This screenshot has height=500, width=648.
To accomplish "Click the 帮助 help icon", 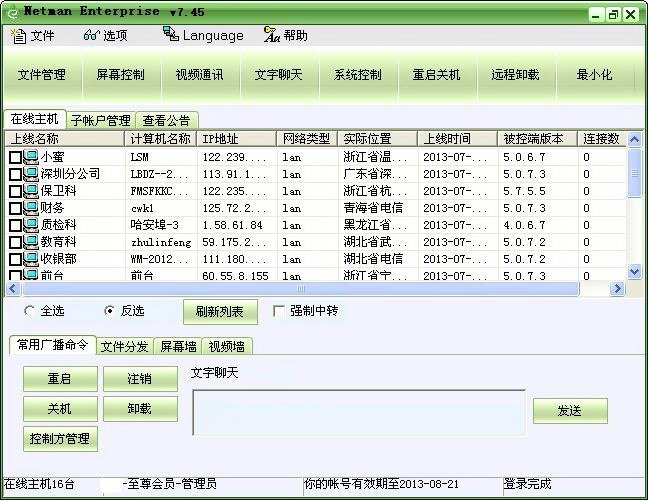I will [x=272, y=35].
